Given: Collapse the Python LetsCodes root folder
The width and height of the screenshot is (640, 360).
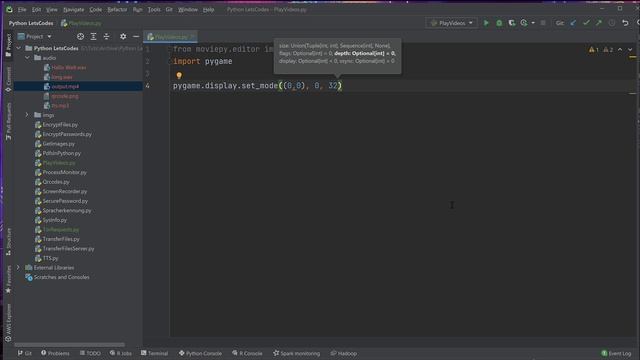Looking at the screenshot, I should 18,48.
